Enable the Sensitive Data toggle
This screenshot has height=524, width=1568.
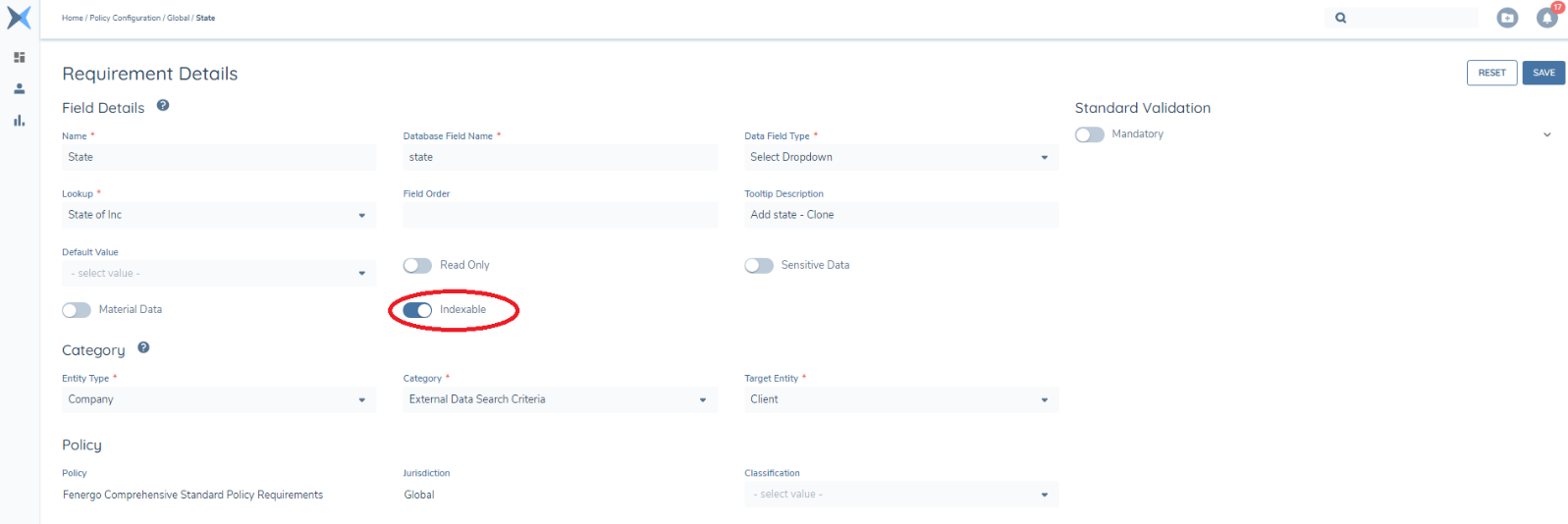[759, 266]
